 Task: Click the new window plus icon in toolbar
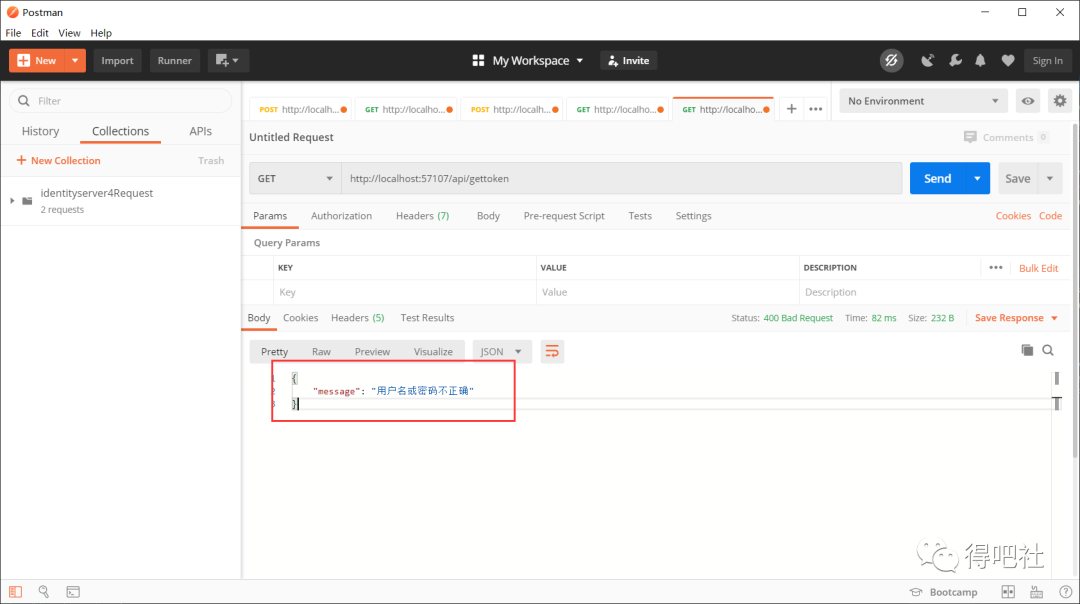point(227,61)
